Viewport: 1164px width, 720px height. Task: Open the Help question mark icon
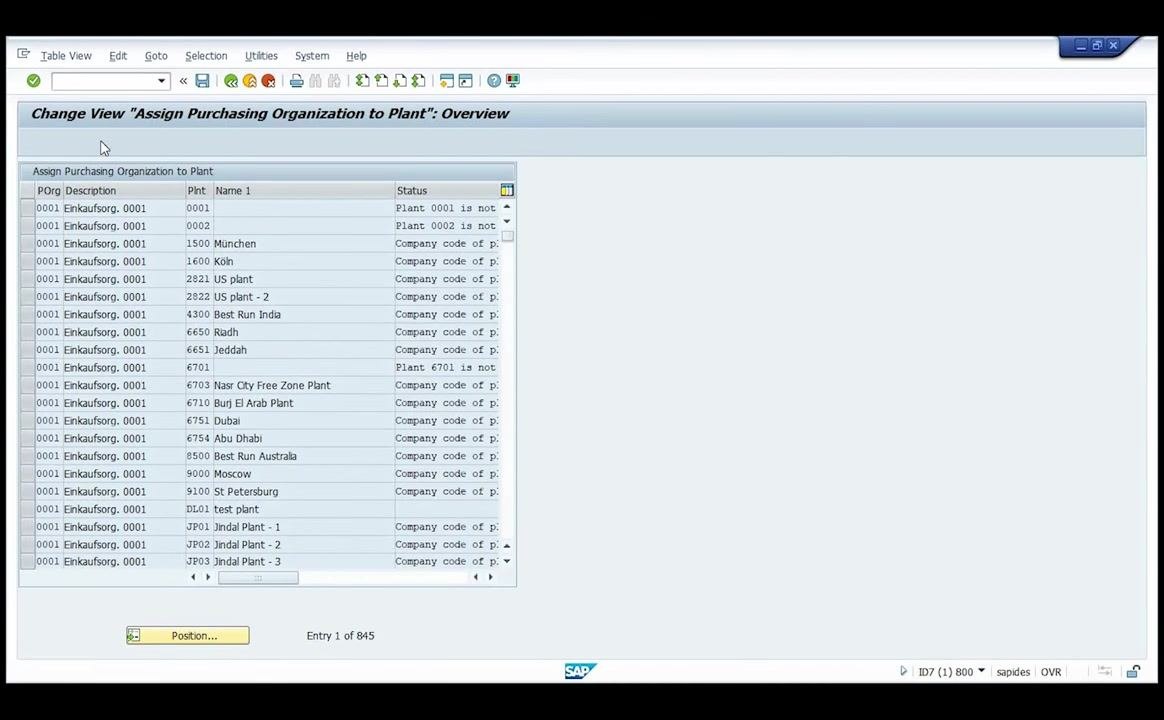[494, 80]
